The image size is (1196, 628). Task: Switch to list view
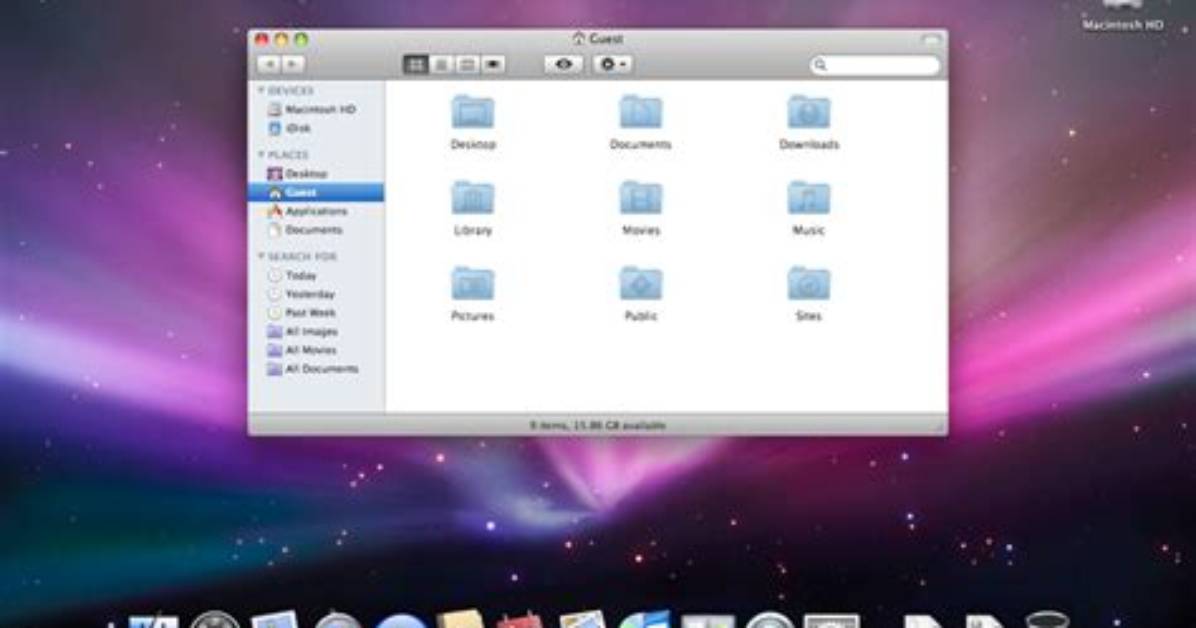441,65
